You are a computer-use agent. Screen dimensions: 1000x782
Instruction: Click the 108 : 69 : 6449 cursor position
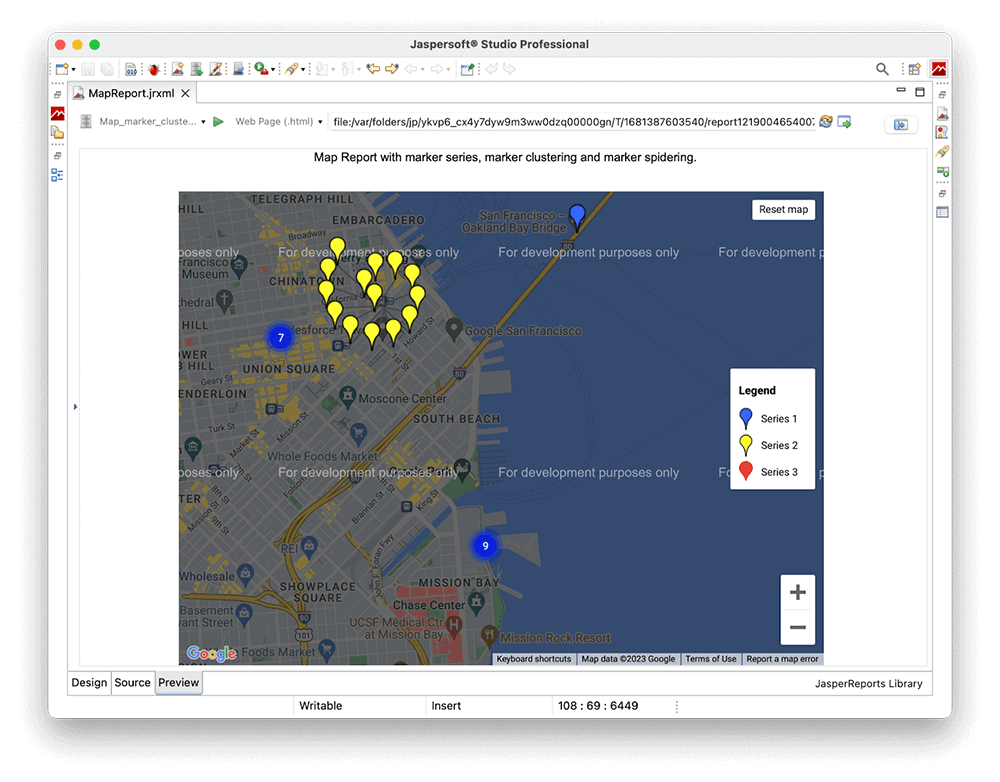tap(598, 705)
